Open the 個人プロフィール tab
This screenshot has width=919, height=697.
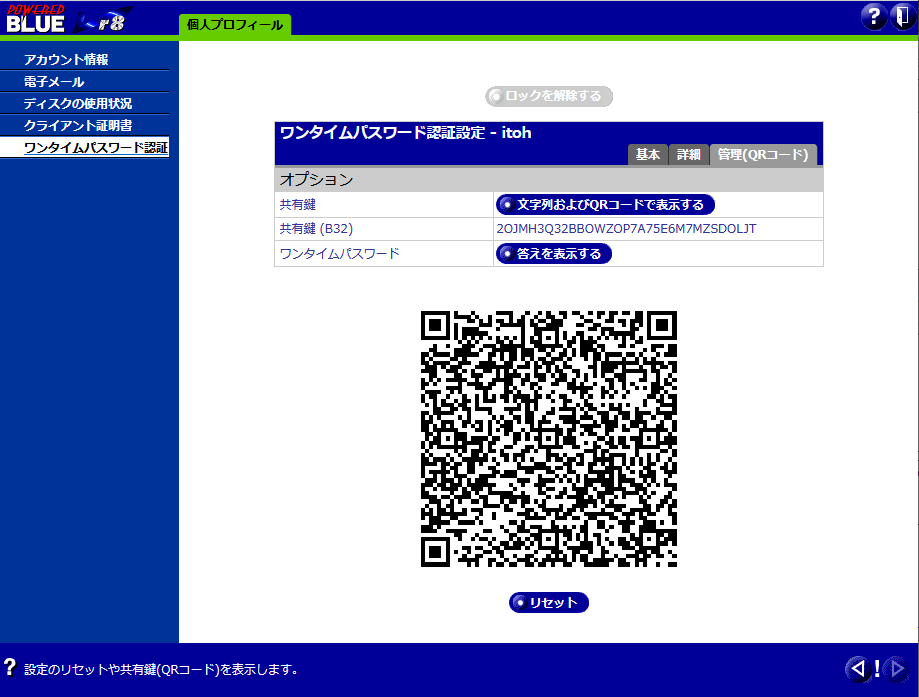pos(234,25)
